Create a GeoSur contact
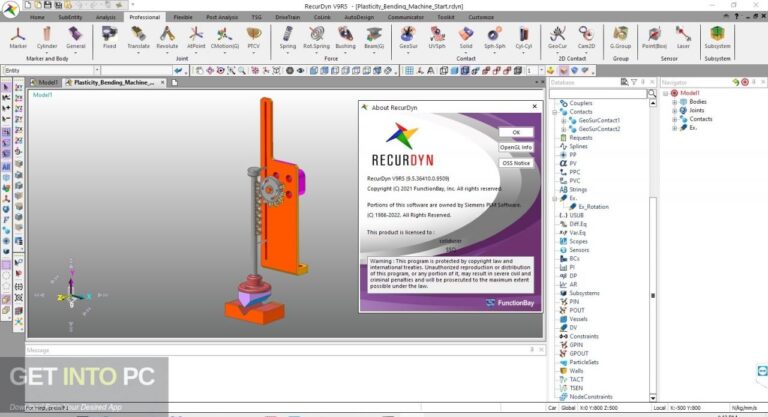 coord(408,38)
